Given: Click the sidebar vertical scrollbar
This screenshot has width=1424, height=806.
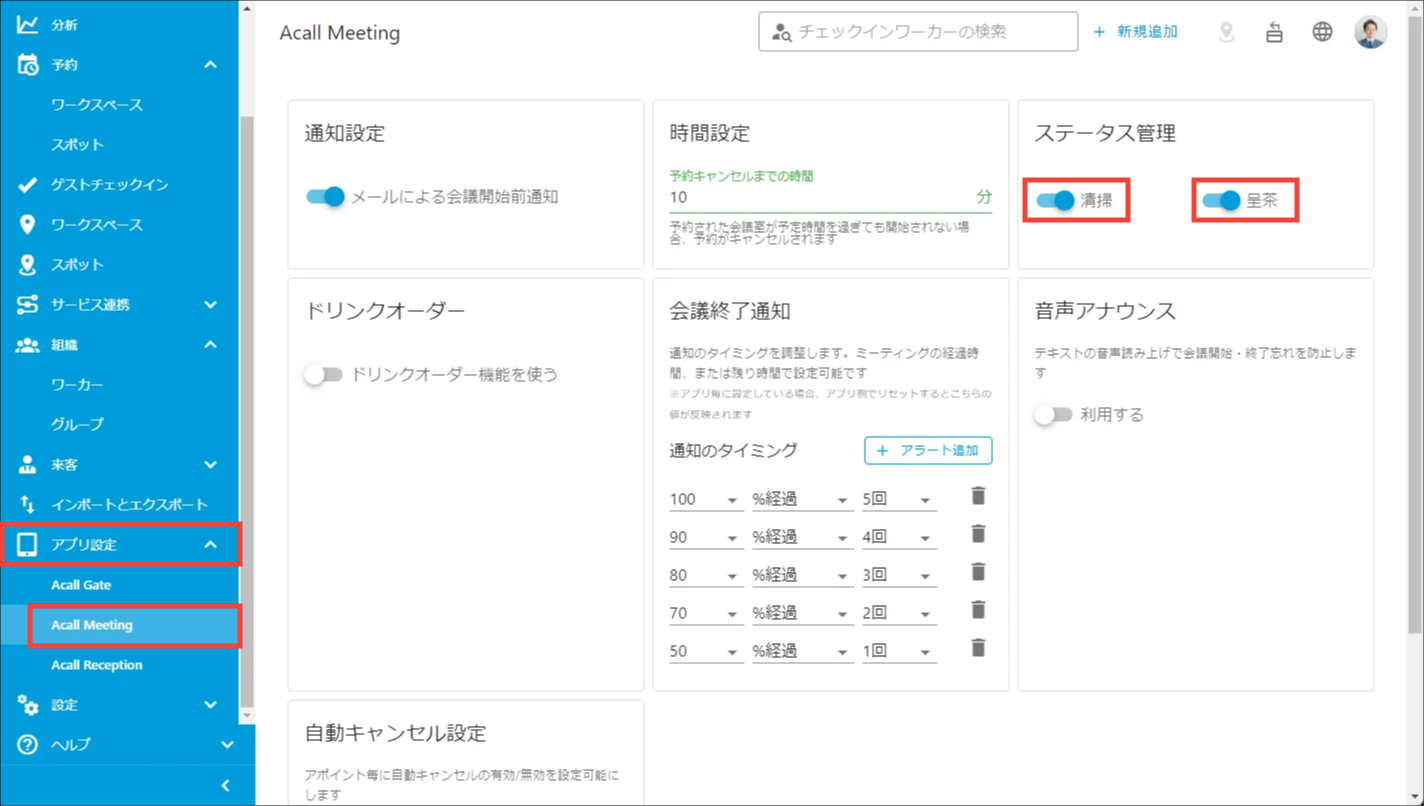Looking at the screenshot, I should click(247, 410).
